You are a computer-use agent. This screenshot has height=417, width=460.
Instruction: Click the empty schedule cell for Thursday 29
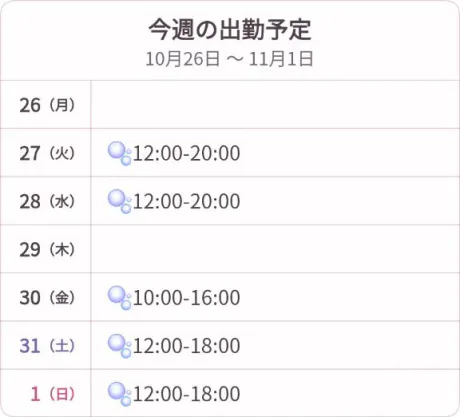tap(275, 249)
